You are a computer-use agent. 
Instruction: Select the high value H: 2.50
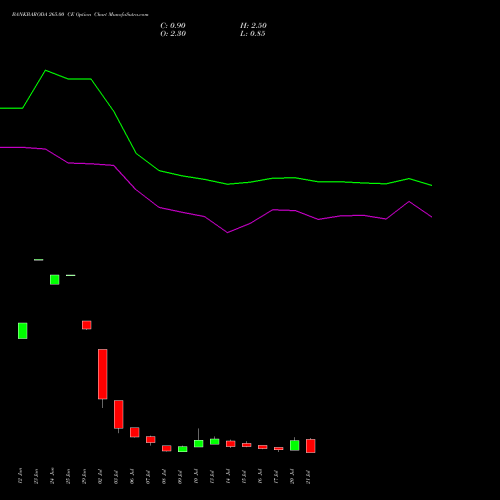click(253, 26)
